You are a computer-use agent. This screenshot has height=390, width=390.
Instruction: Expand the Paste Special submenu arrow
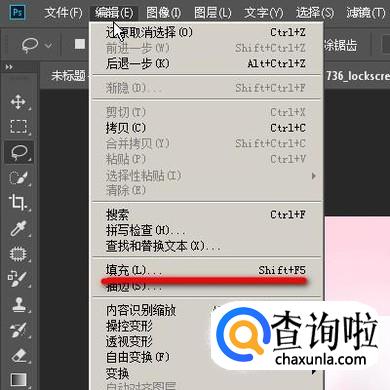[313, 175]
